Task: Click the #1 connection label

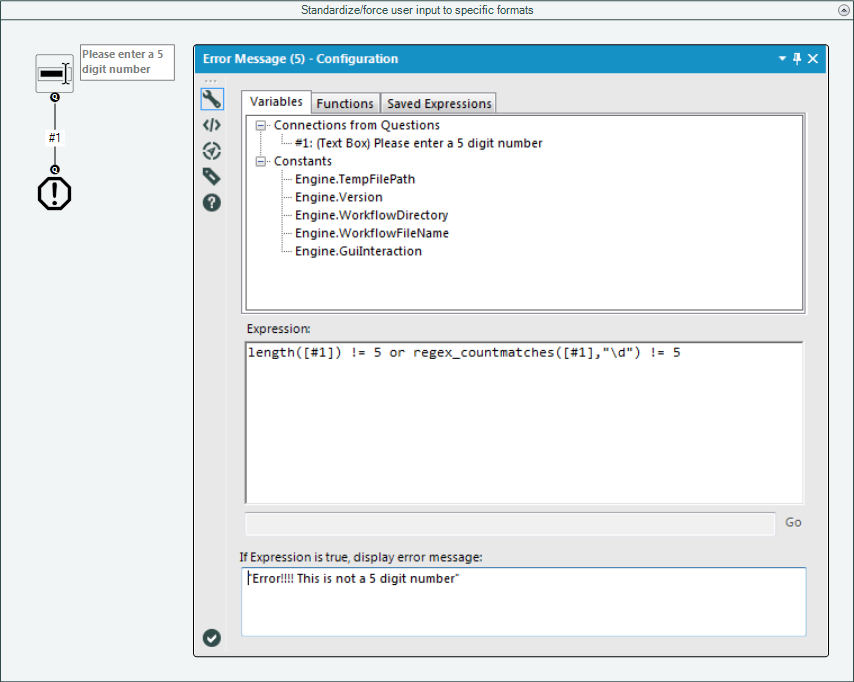Action: [54, 138]
